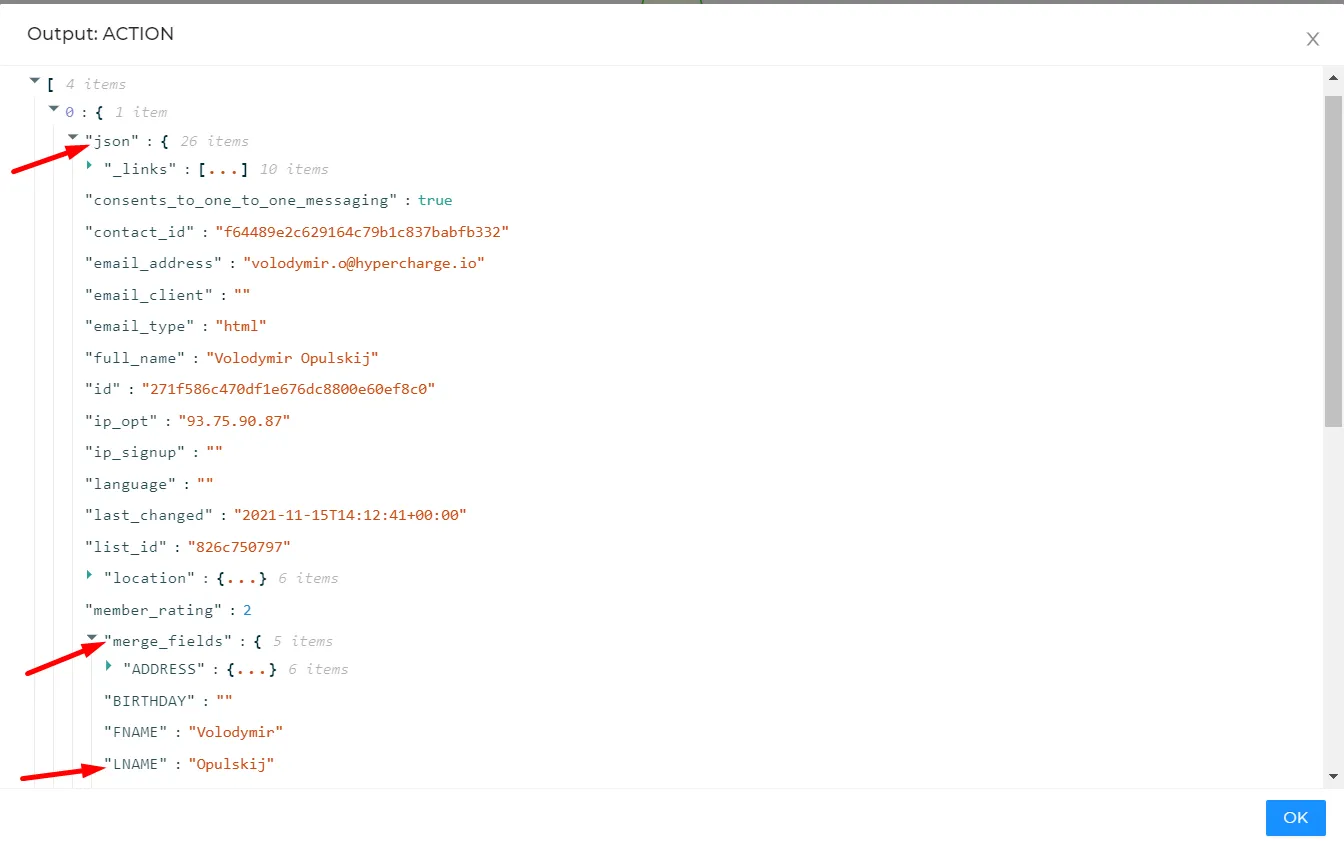Screen dimensions: 1344x846
Task: Close the Output: ACTION dialog
Action: tap(1312, 39)
